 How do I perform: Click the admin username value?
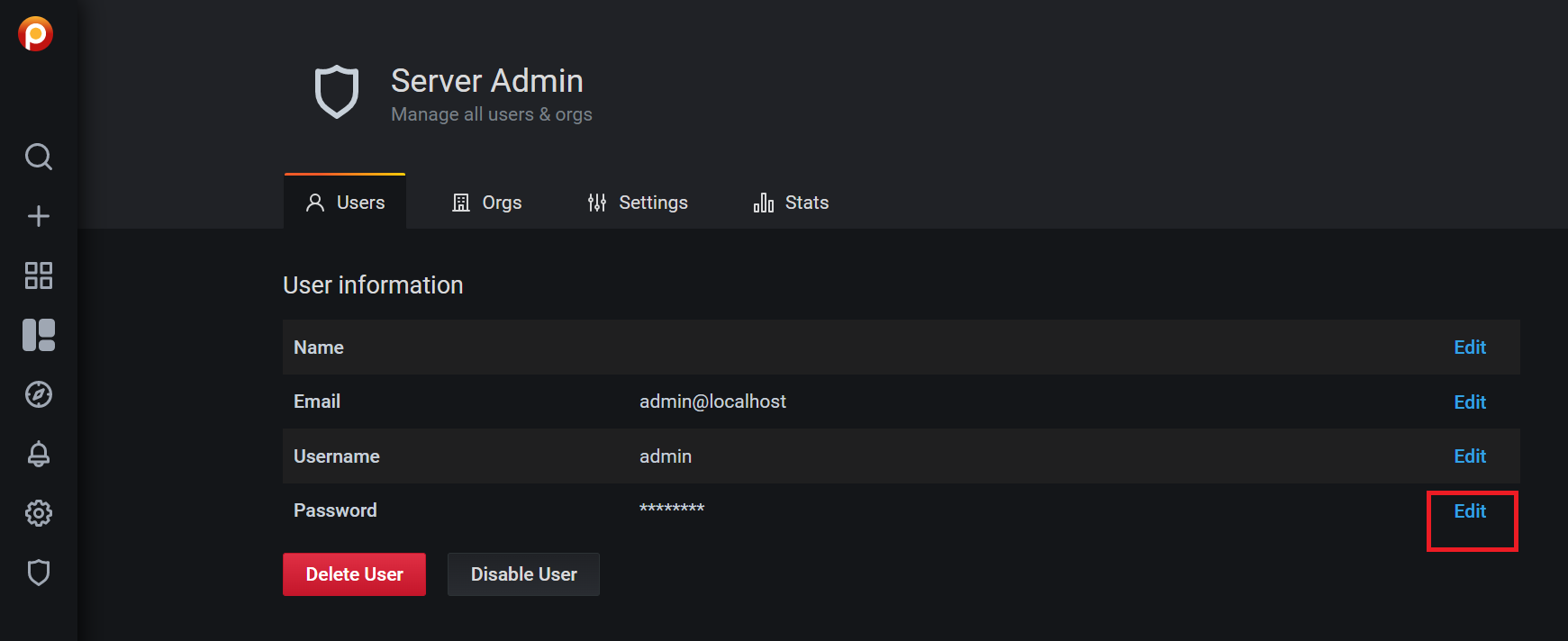point(666,456)
